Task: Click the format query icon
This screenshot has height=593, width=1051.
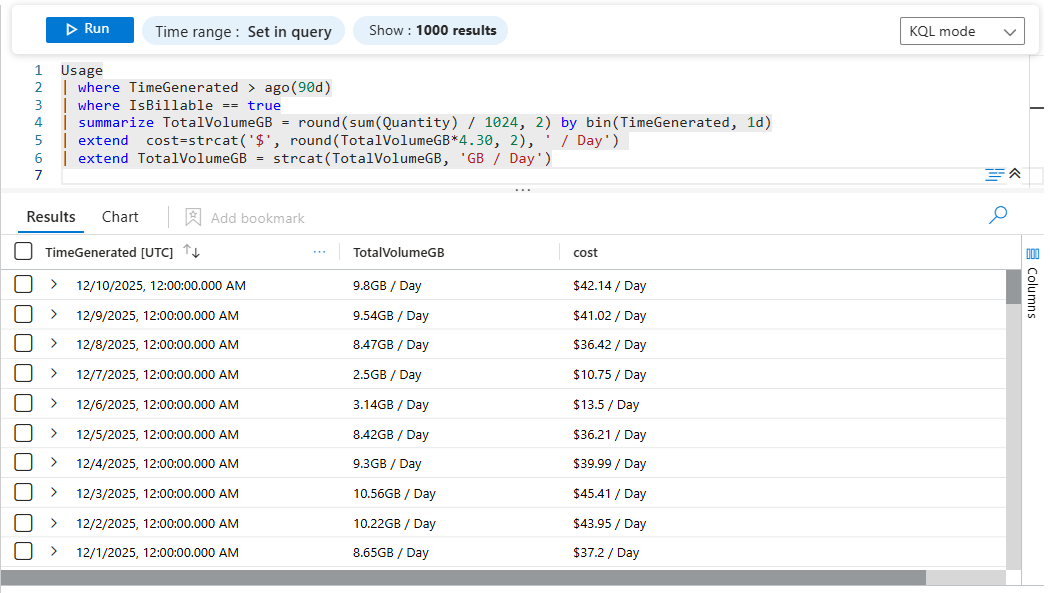Action: tap(994, 175)
